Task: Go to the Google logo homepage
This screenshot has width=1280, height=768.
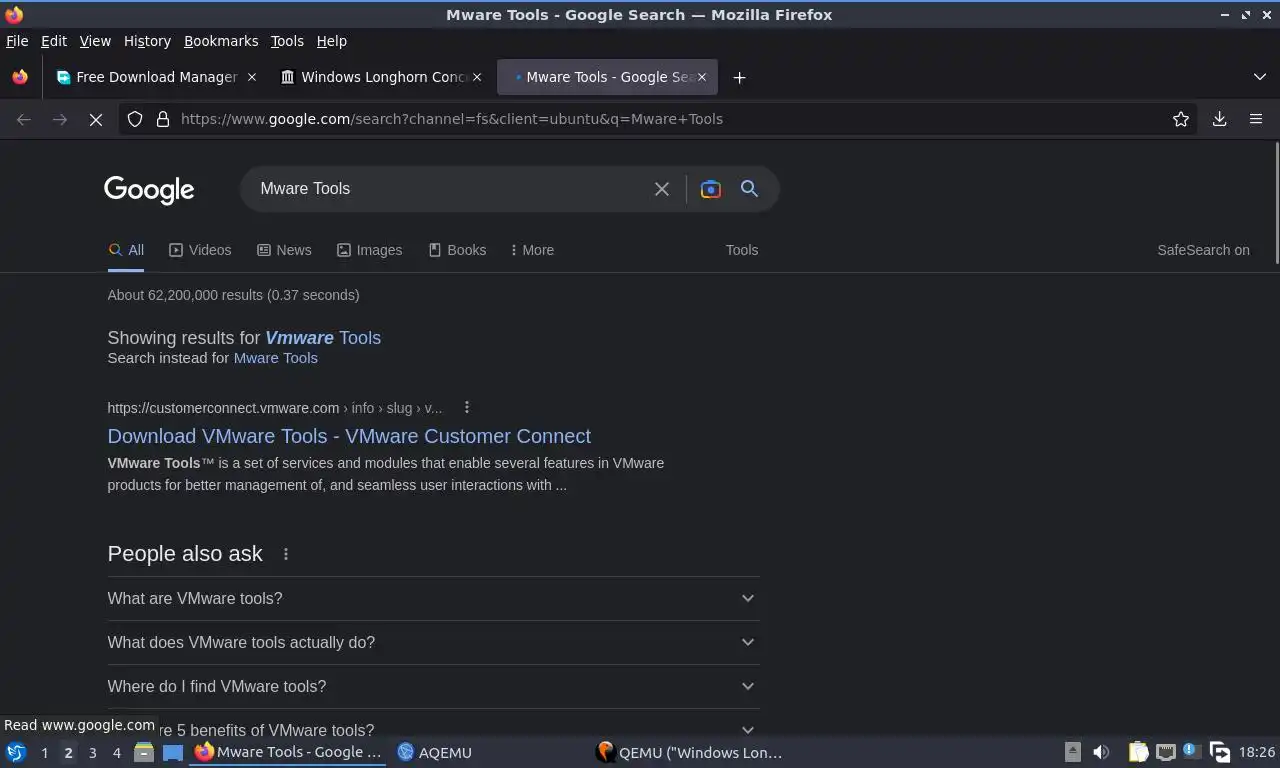Action: (149, 190)
